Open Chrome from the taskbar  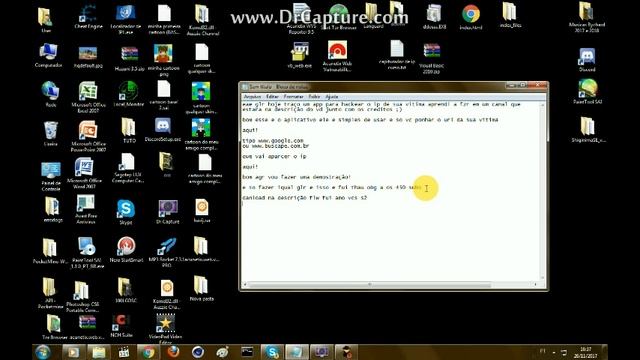pyautogui.click(x=148, y=352)
